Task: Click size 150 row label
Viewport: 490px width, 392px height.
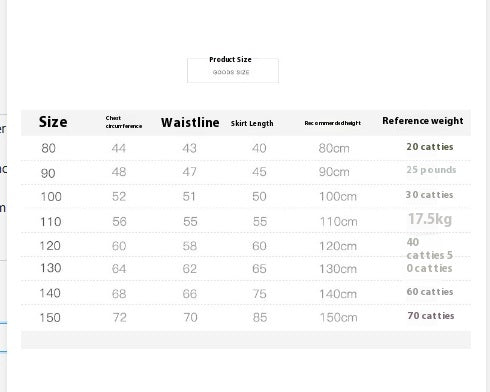Action: [50, 317]
